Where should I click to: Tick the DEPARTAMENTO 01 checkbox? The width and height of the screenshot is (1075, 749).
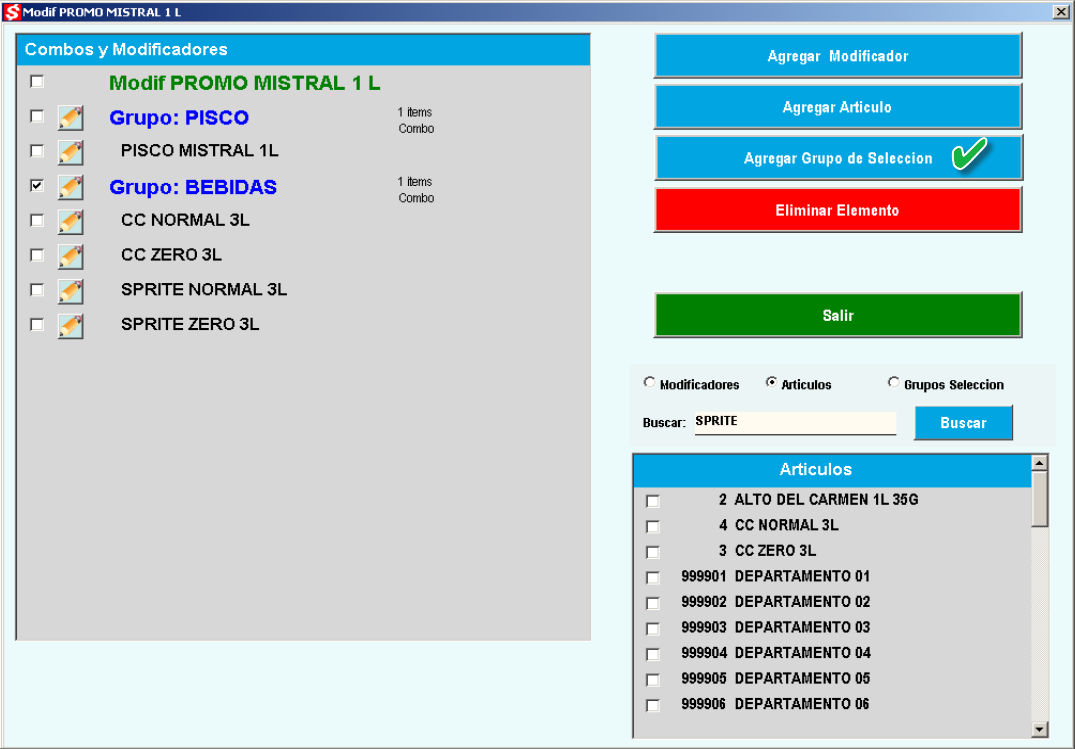click(653, 578)
